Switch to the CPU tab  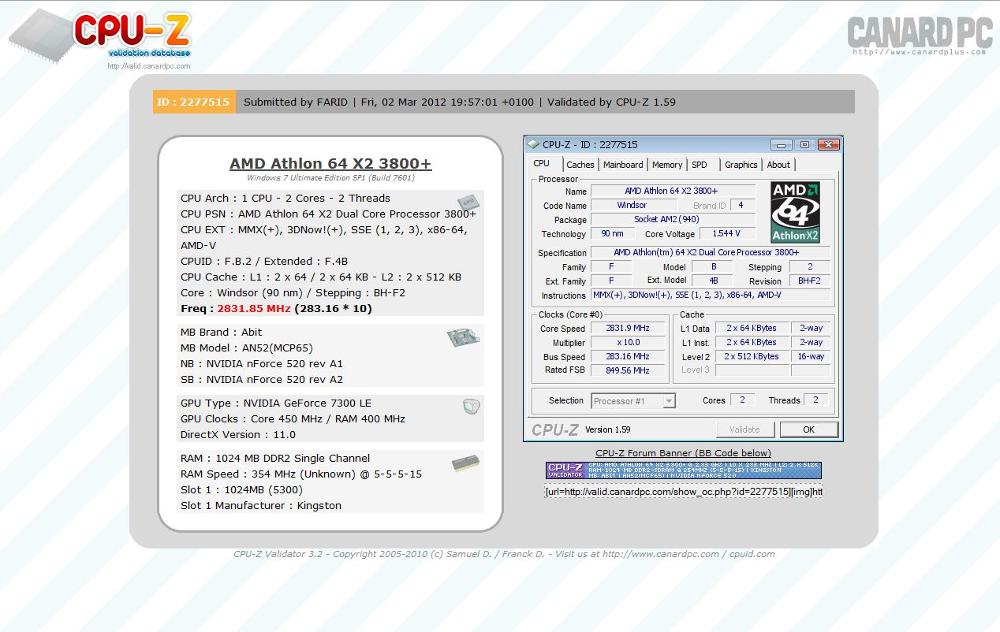pos(541,163)
